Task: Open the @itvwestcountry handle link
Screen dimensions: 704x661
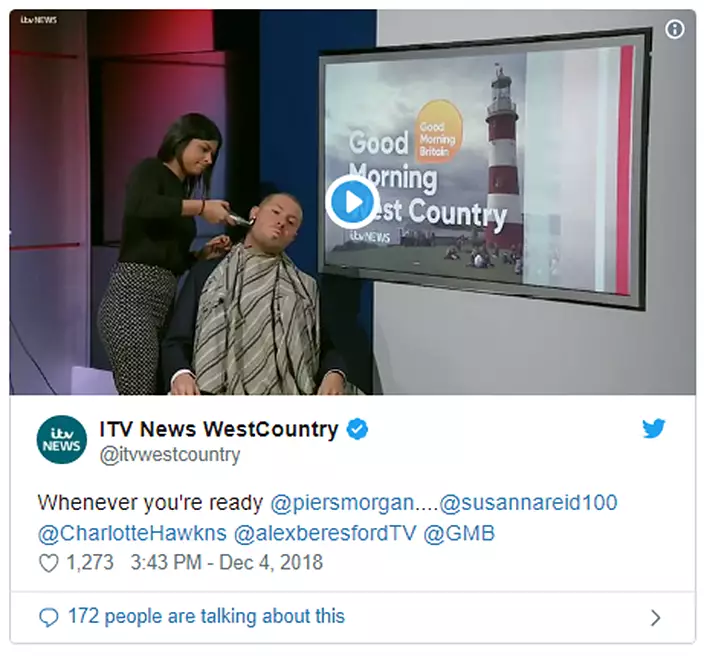Action: click(170, 455)
